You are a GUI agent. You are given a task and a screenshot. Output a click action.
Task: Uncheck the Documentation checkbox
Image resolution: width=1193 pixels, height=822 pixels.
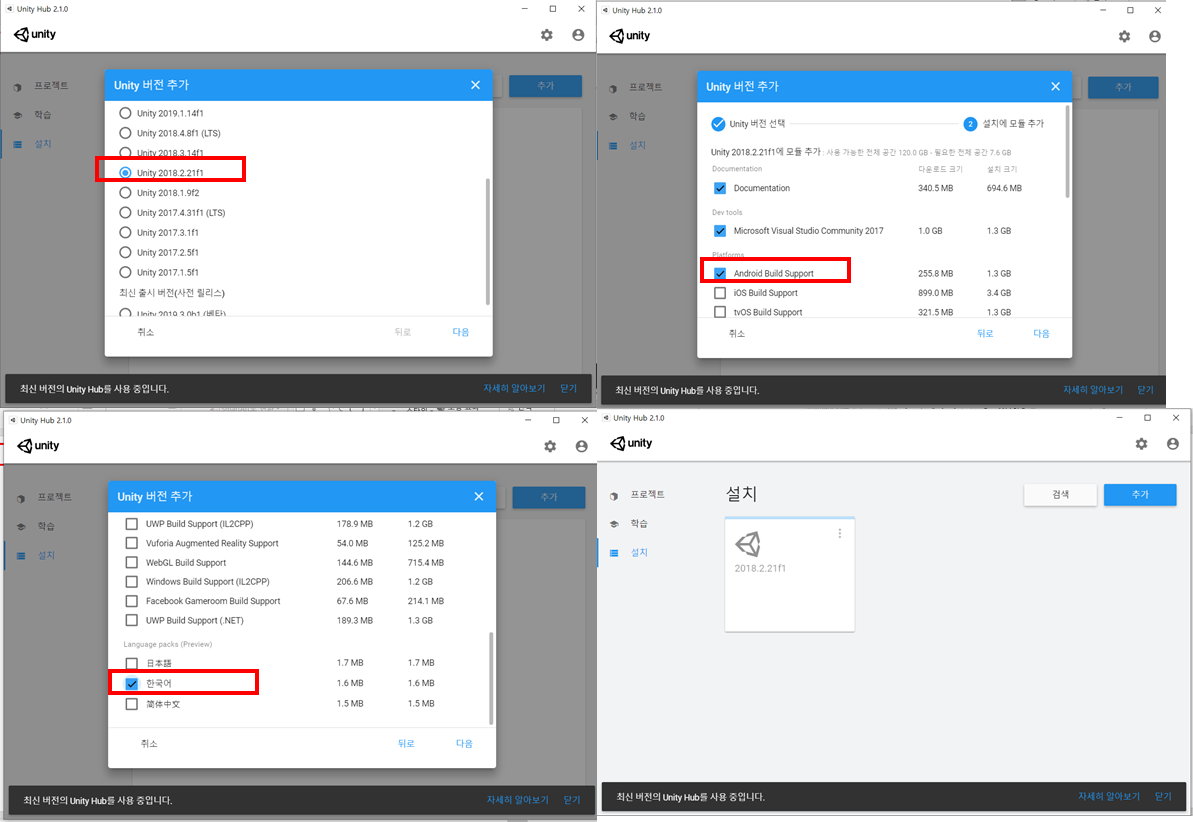point(720,188)
